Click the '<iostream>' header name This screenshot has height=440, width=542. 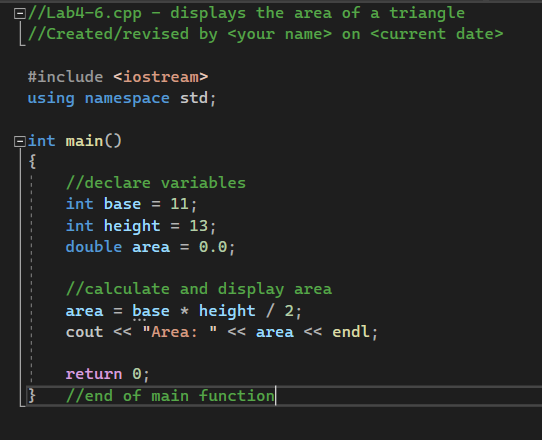click(161, 77)
